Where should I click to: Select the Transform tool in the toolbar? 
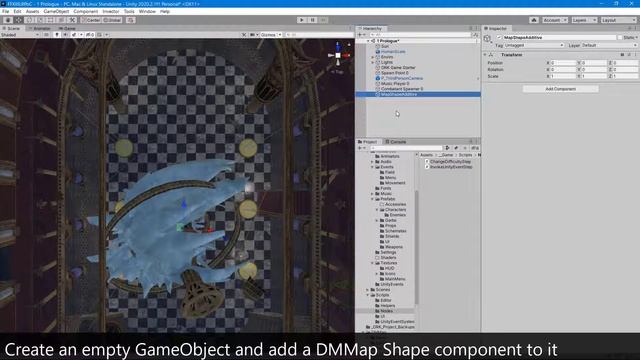pyautogui.click(x=61, y=20)
